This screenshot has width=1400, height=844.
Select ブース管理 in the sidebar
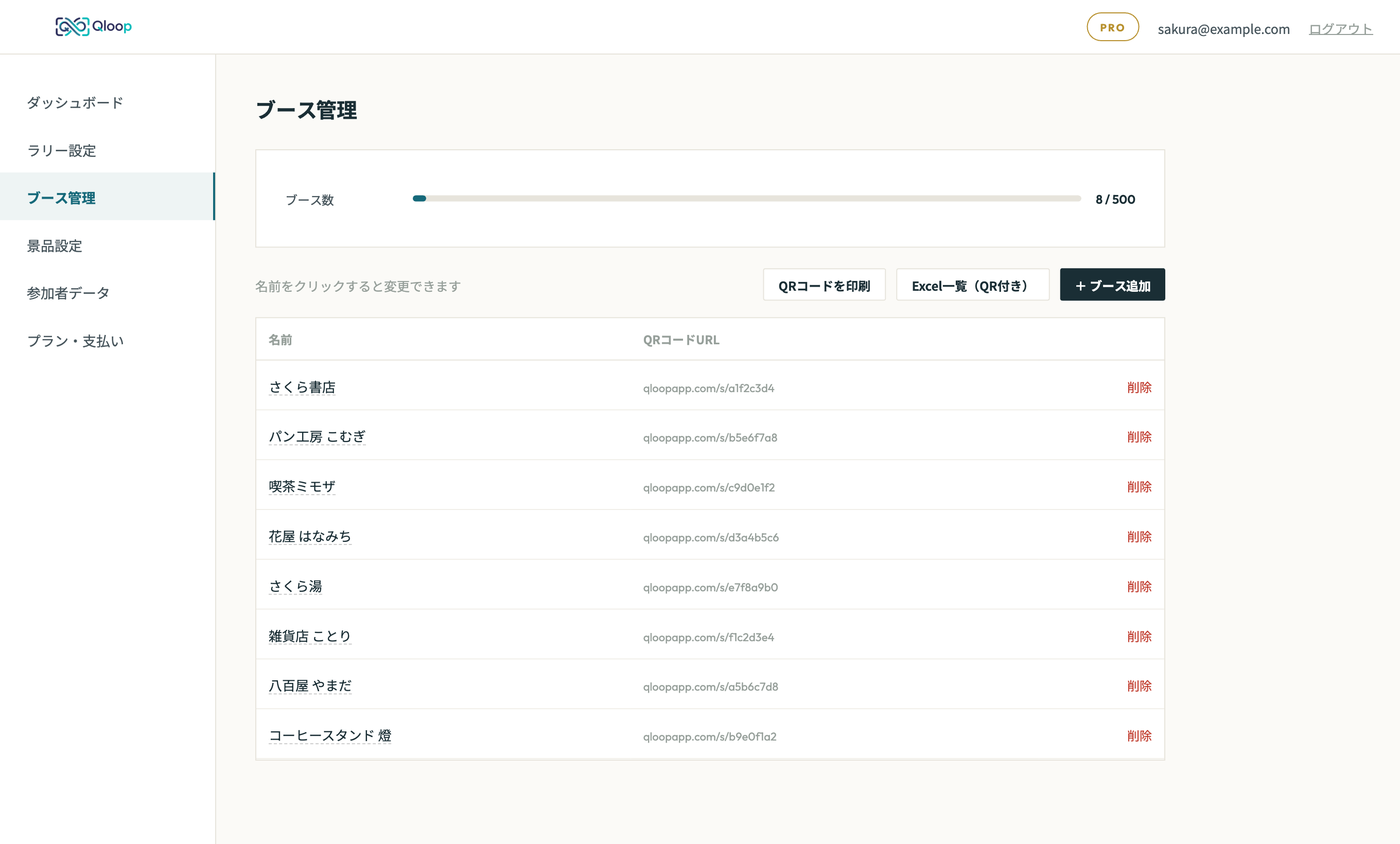[107, 197]
